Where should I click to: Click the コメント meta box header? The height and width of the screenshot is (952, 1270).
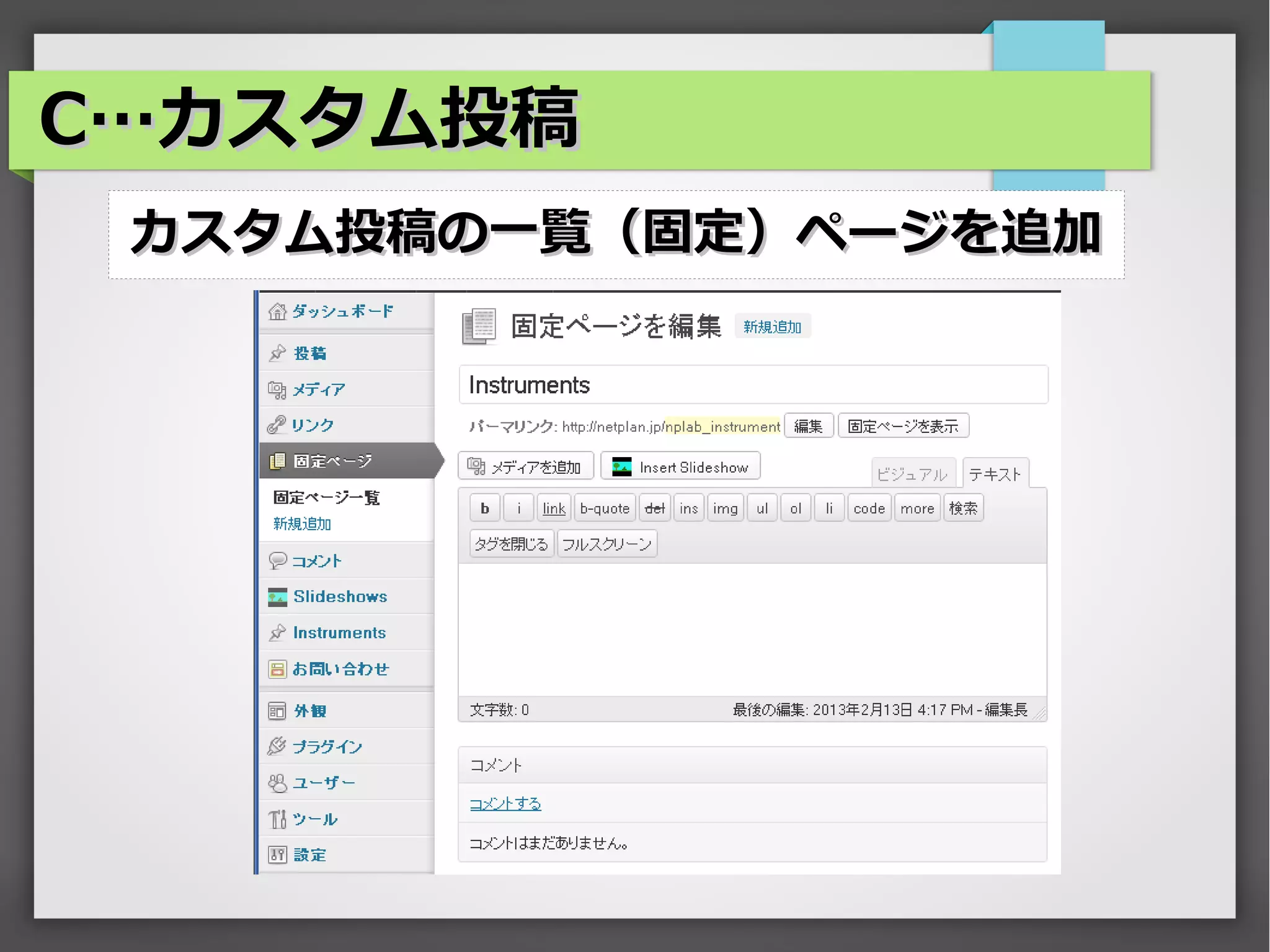click(752, 765)
